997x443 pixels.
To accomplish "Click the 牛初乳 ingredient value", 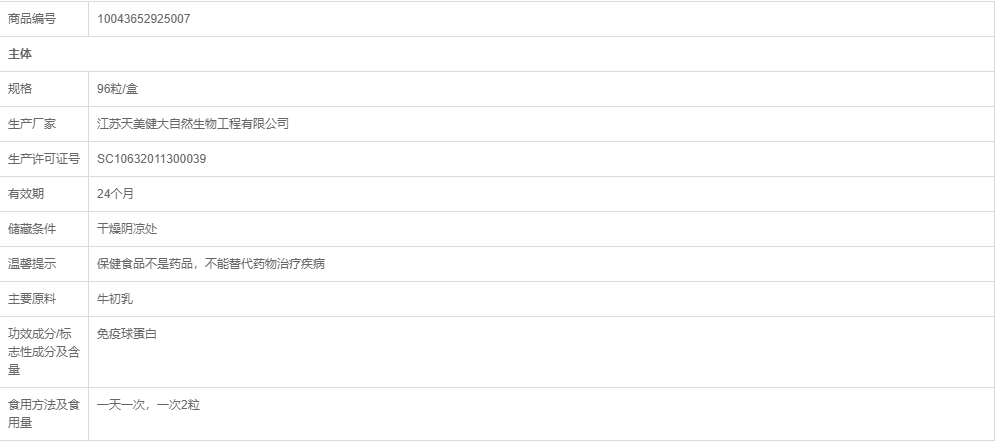I will pos(115,299).
